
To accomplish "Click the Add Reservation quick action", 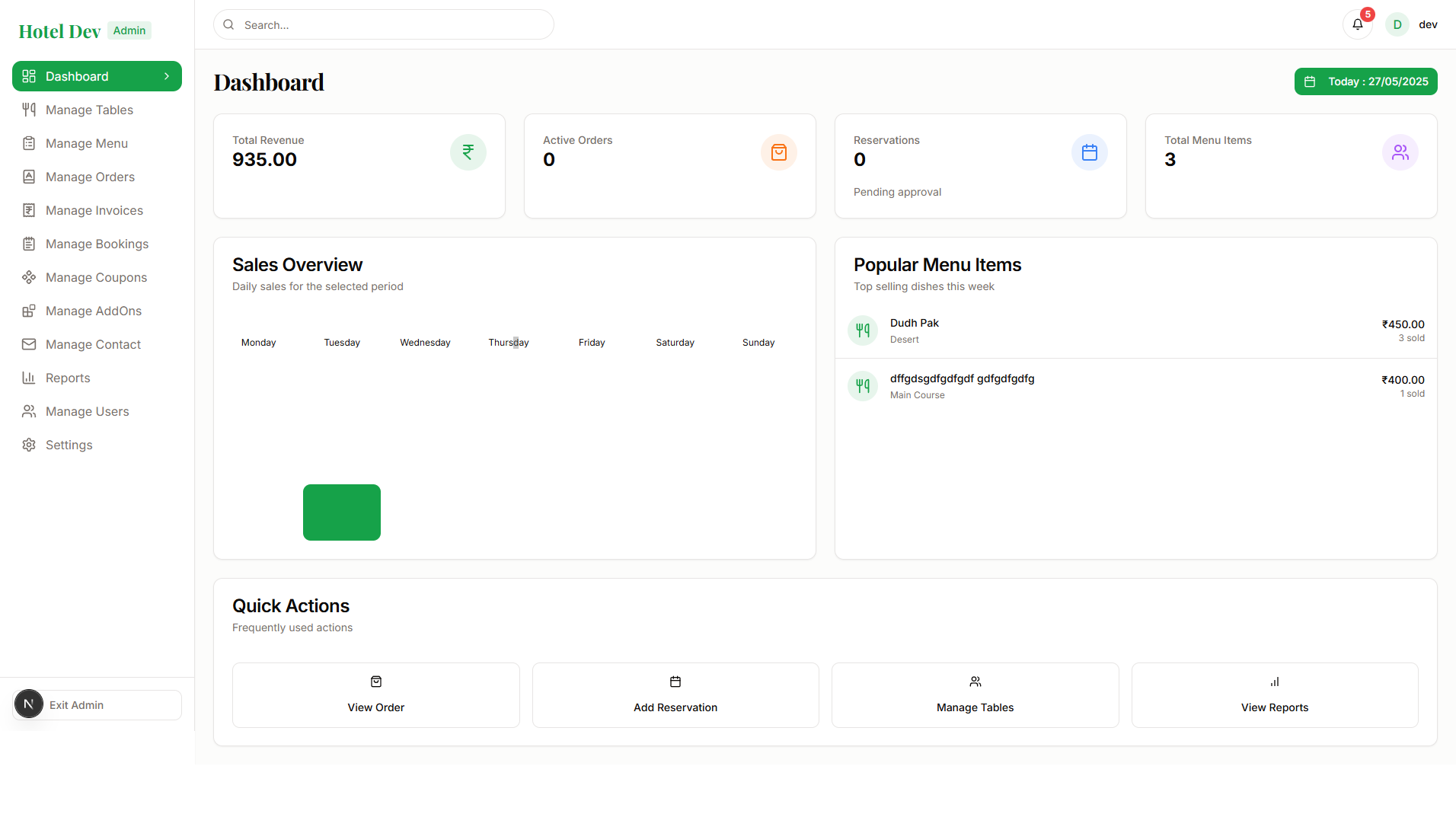I will click(675, 695).
